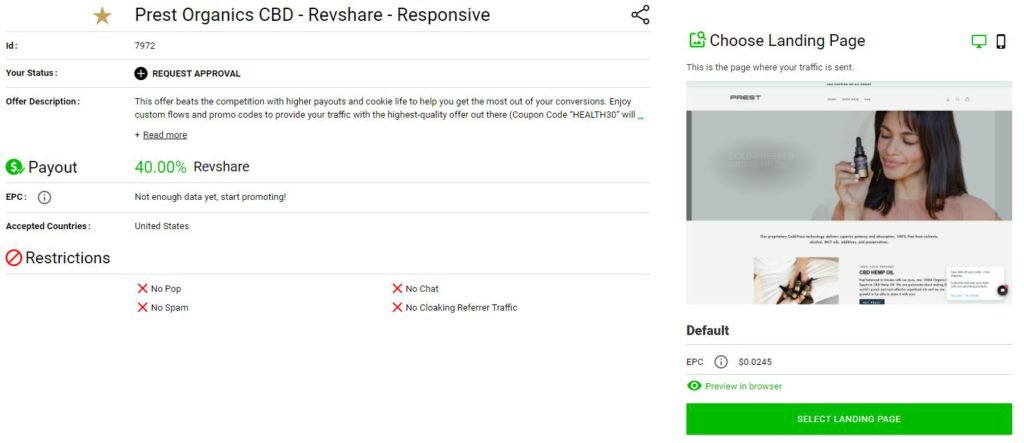Viewport: 1024px width, 443px height.
Task: Click the red X beside No Pop
Action: [143, 289]
